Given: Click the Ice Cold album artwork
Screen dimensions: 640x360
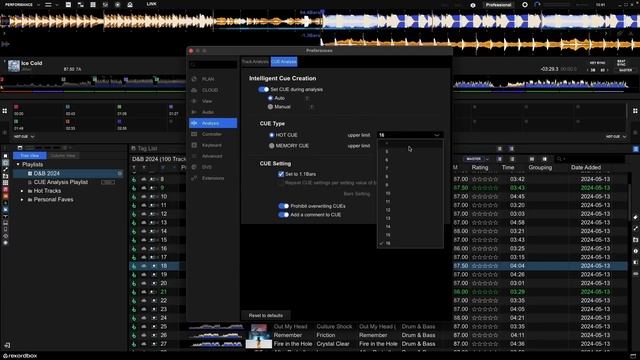Looking at the screenshot, I should (13, 66).
